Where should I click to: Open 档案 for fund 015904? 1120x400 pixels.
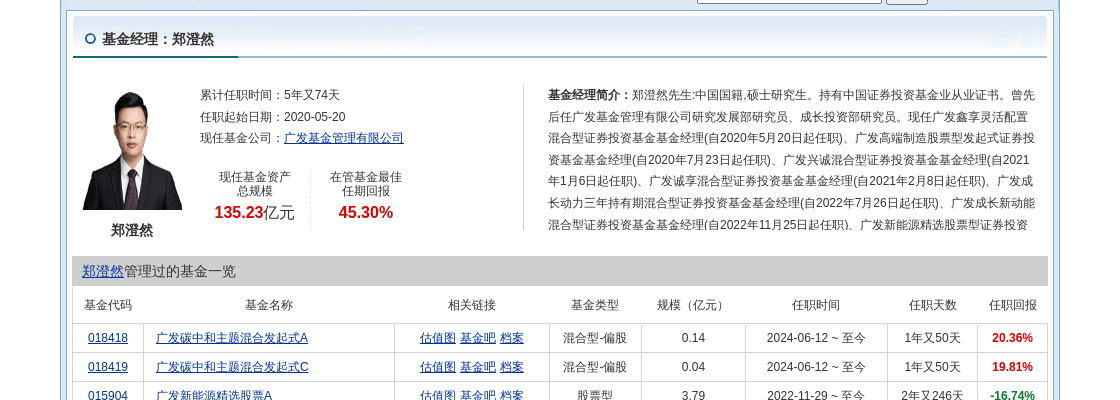point(511,395)
